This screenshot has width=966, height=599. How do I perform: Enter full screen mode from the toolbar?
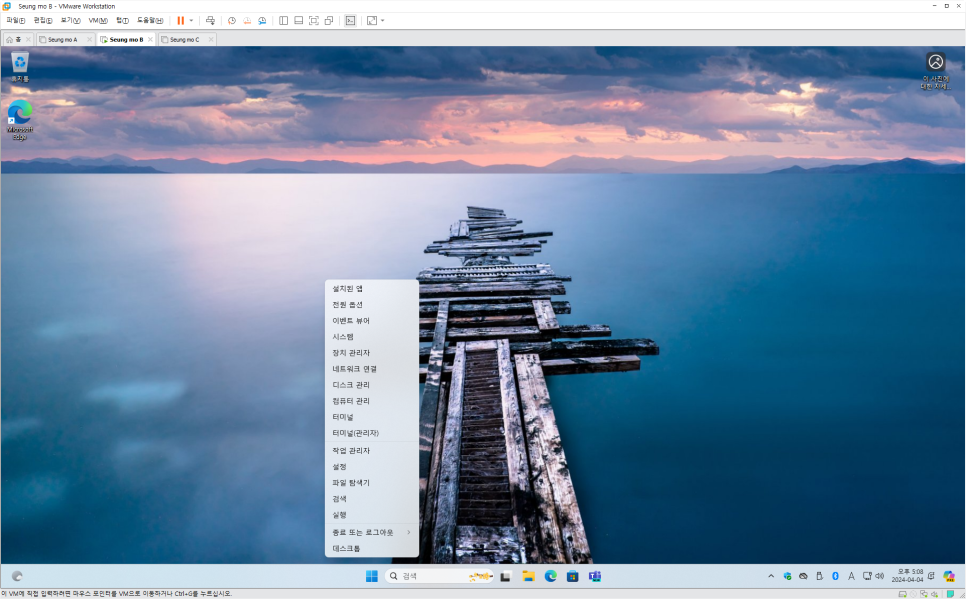(372, 20)
